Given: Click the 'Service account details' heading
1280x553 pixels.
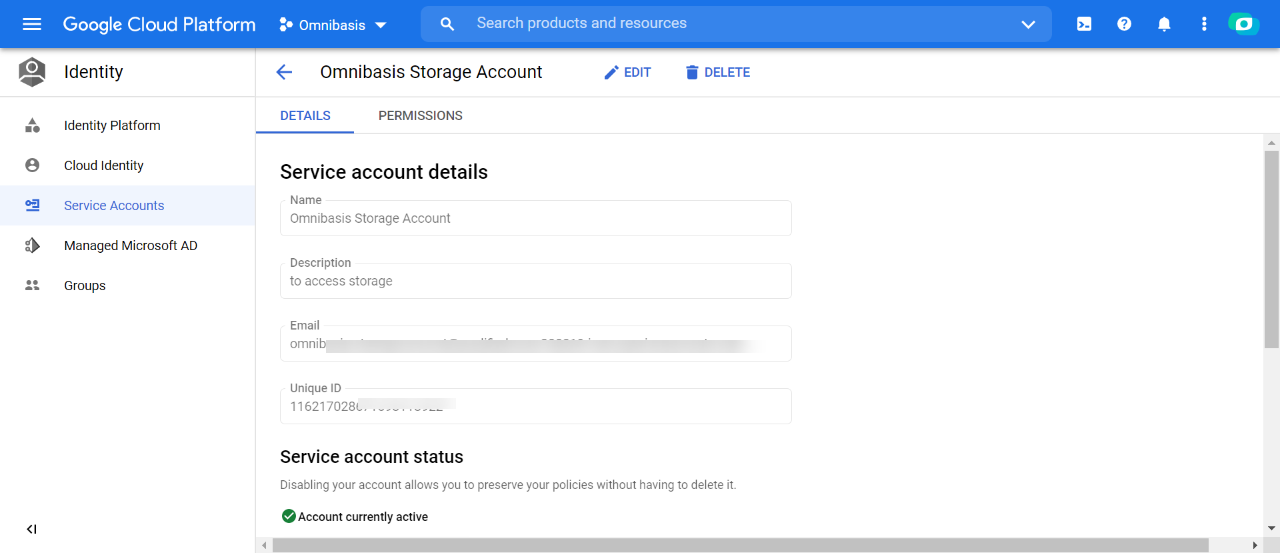Looking at the screenshot, I should 384,172.
